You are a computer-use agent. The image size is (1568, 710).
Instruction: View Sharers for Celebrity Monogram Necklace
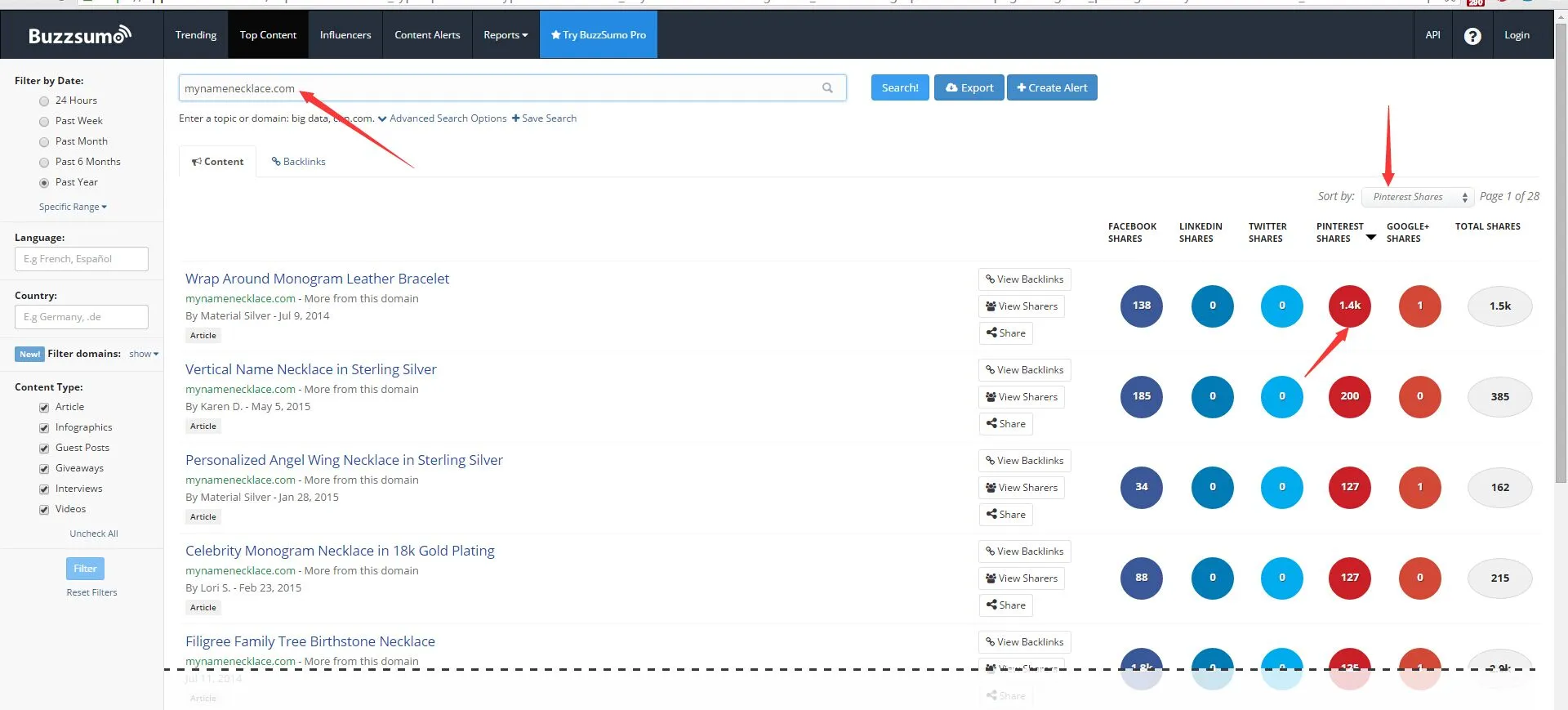pos(1022,578)
